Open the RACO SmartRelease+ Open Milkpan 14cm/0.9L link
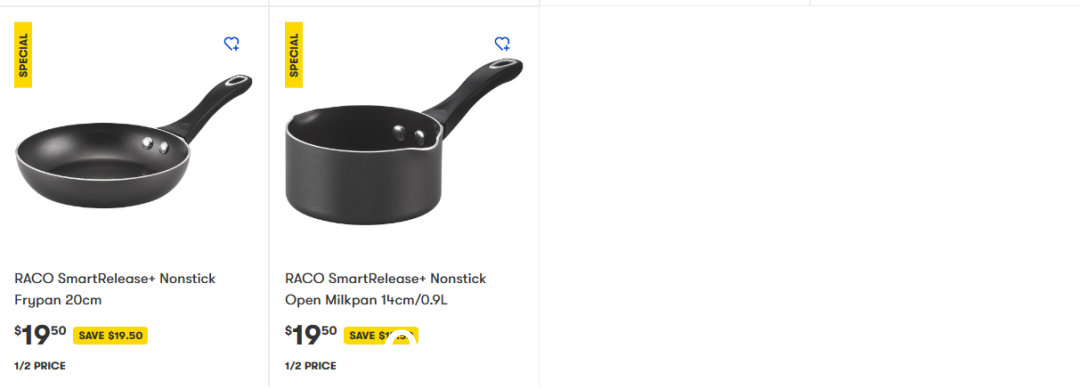Screen dimensions: 1080x389 click(386, 290)
